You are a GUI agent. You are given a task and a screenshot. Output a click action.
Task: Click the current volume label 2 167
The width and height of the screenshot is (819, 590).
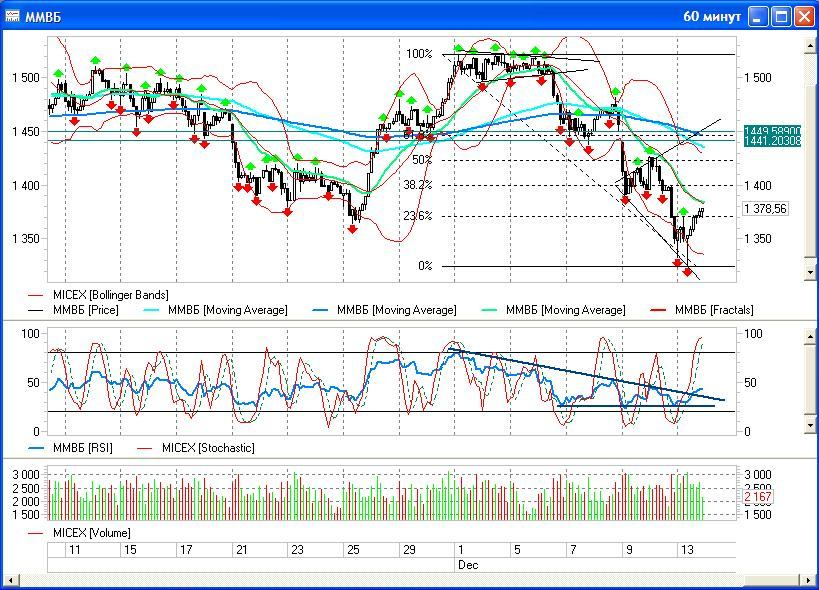coord(758,497)
